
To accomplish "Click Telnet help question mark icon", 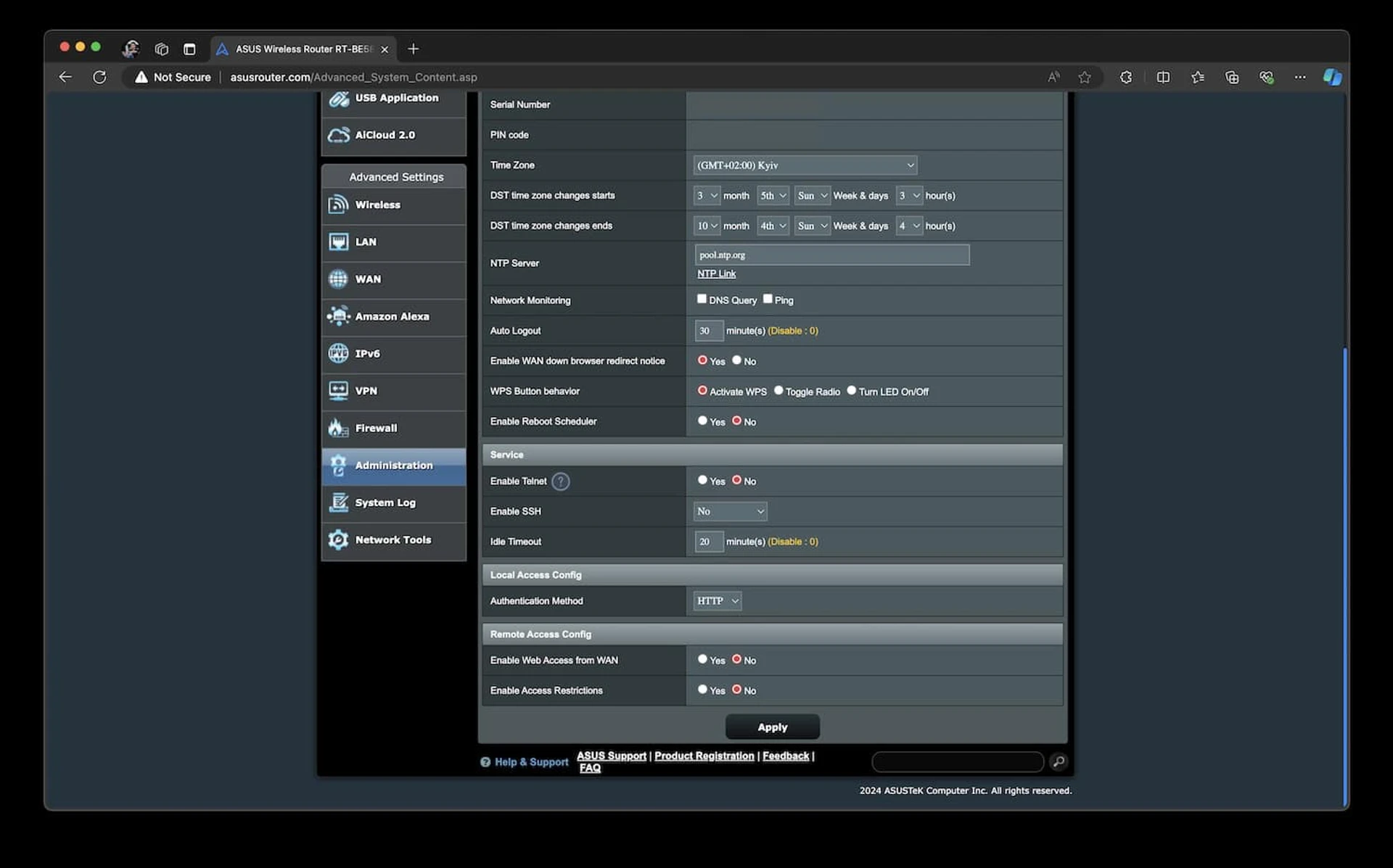I will (561, 481).
